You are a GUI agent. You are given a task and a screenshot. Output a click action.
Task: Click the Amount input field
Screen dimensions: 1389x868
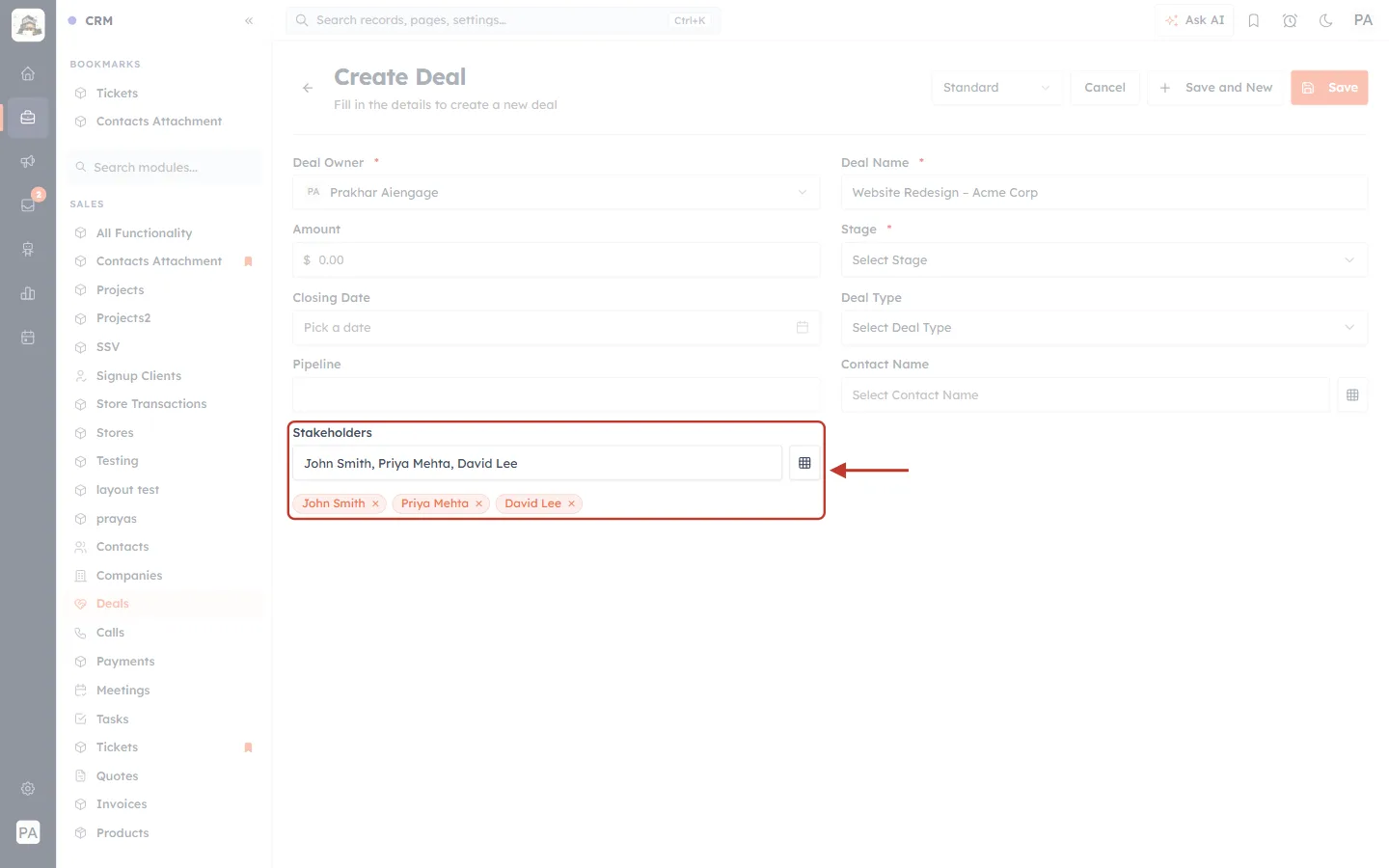(557, 260)
